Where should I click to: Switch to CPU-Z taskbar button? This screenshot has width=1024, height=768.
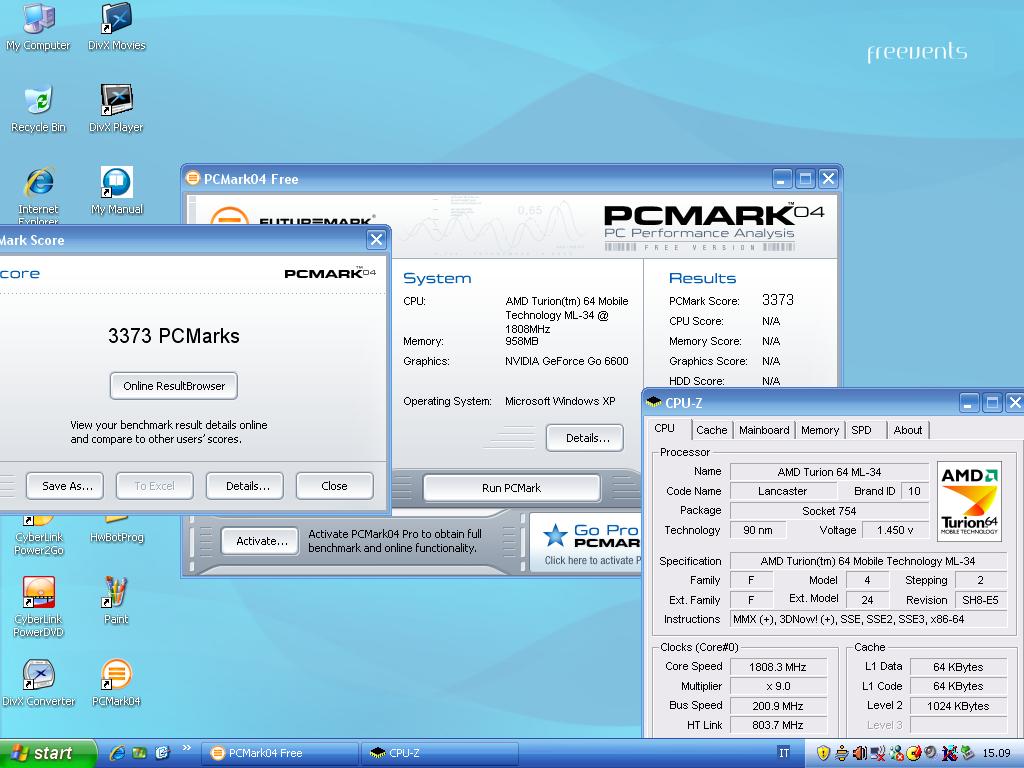(440, 753)
